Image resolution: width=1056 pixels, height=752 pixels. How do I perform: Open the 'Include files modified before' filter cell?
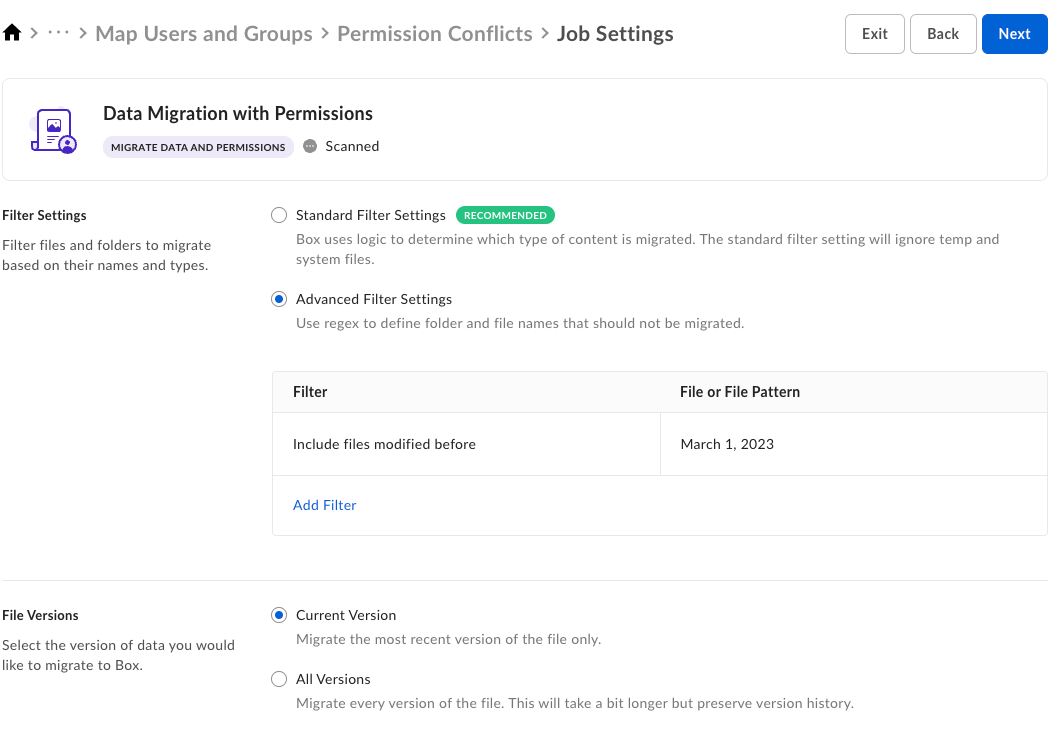(384, 444)
